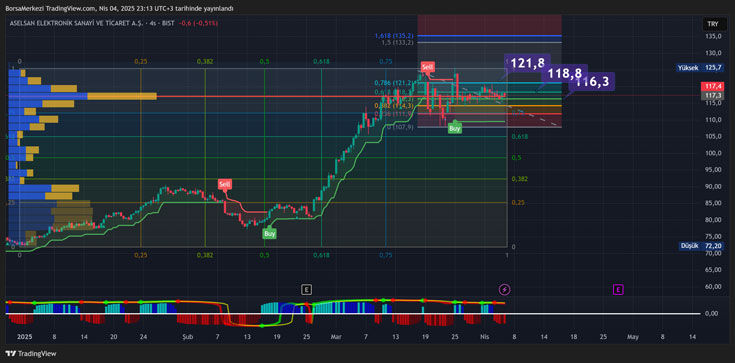Click 130,0 on the price axis

713,53
